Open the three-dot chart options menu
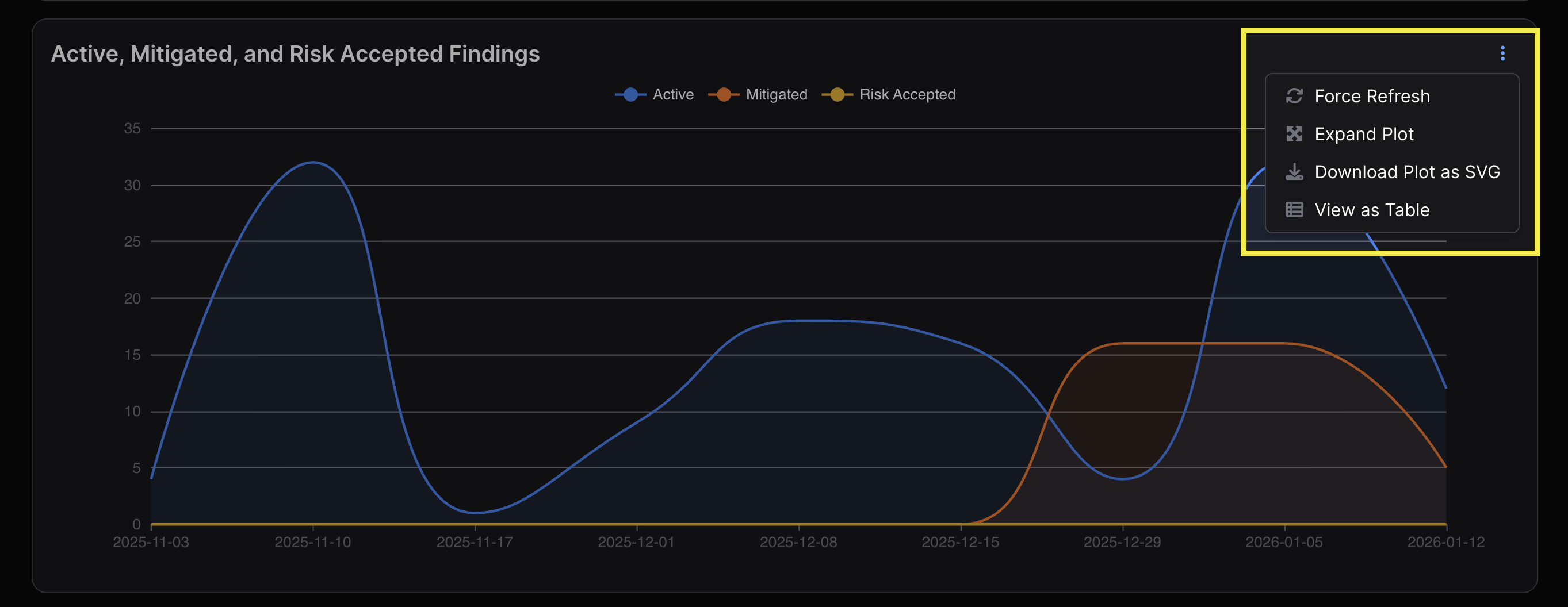Image resolution: width=1568 pixels, height=607 pixels. point(1502,53)
